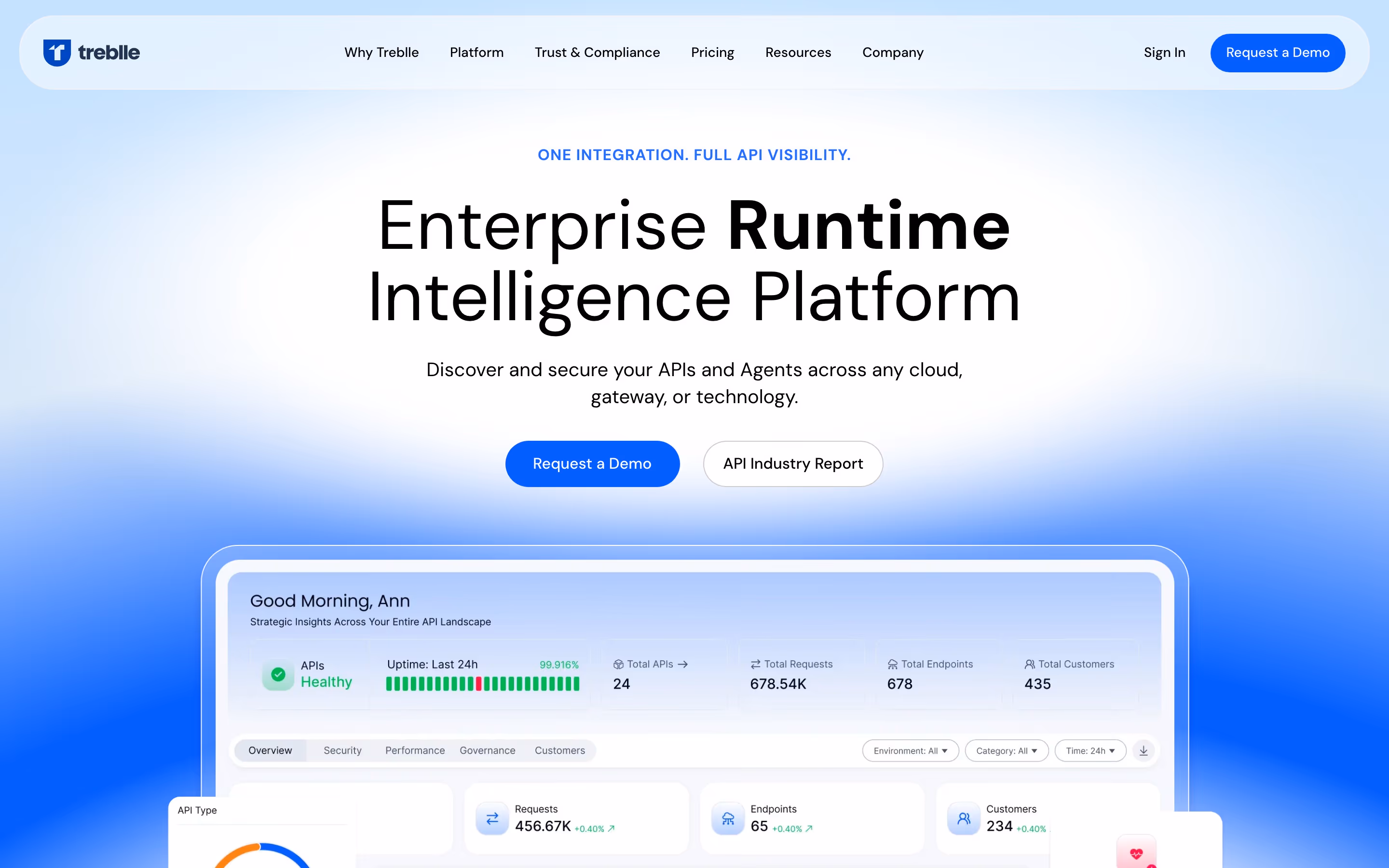Switch to the Customers tab
The height and width of the screenshot is (868, 1389).
point(559,750)
